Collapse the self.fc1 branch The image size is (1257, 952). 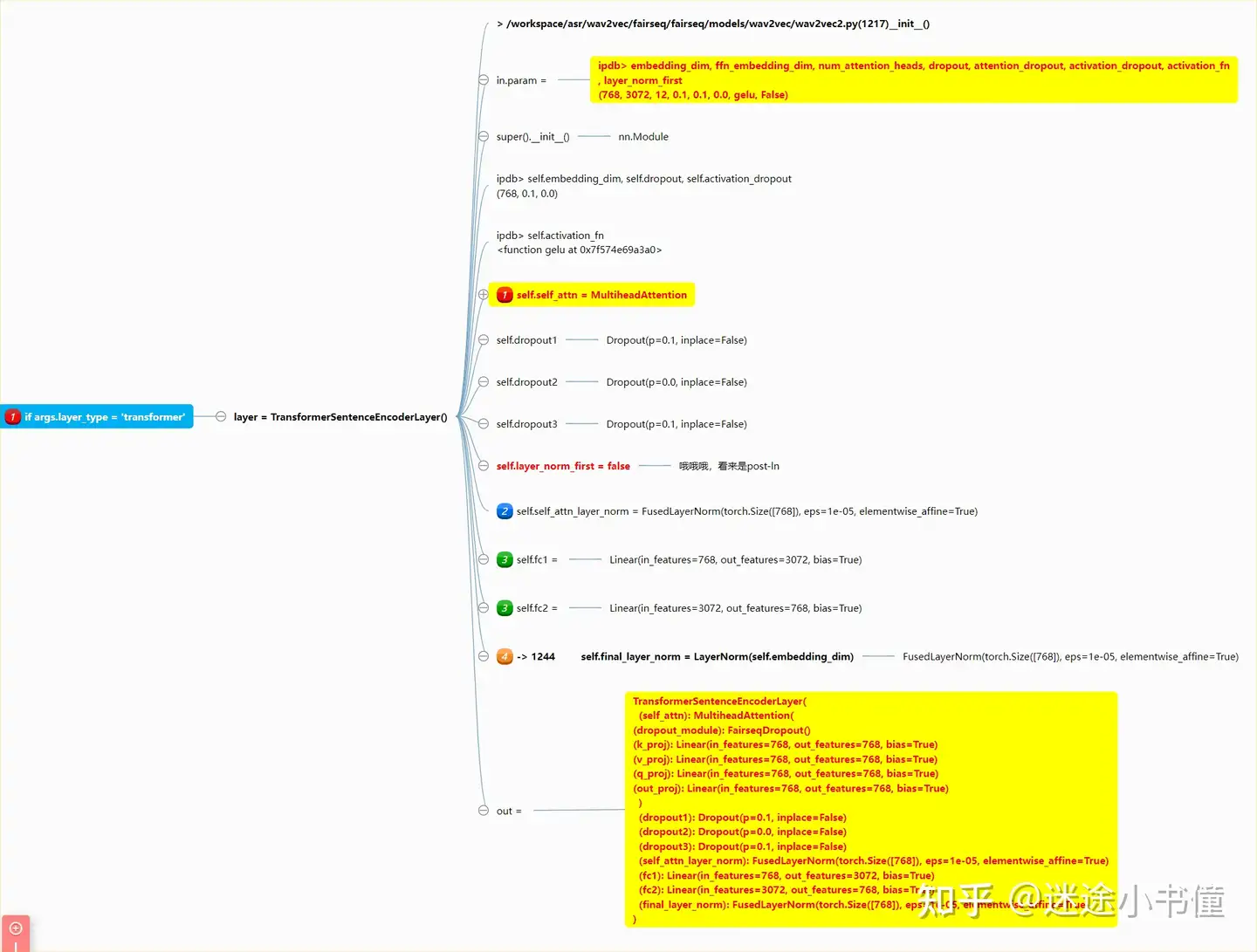pos(484,560)
